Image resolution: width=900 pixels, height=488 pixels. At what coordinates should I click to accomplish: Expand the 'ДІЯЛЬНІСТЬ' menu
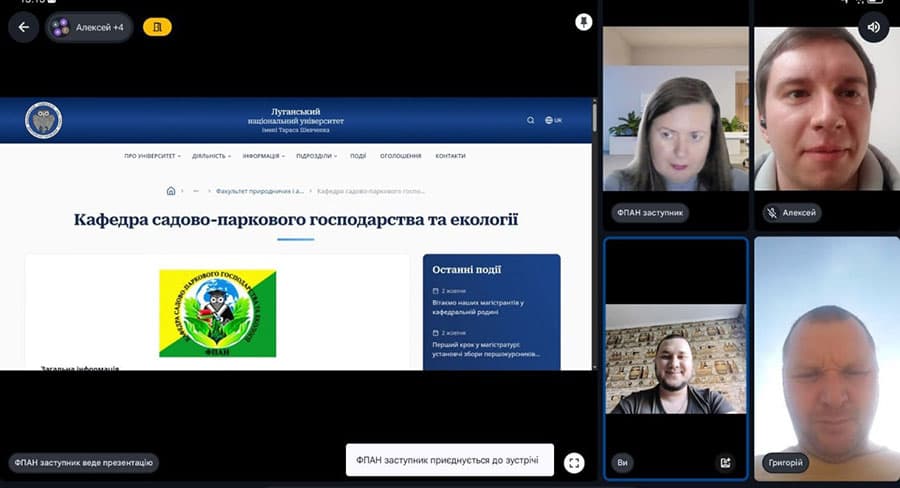[211, 156]
